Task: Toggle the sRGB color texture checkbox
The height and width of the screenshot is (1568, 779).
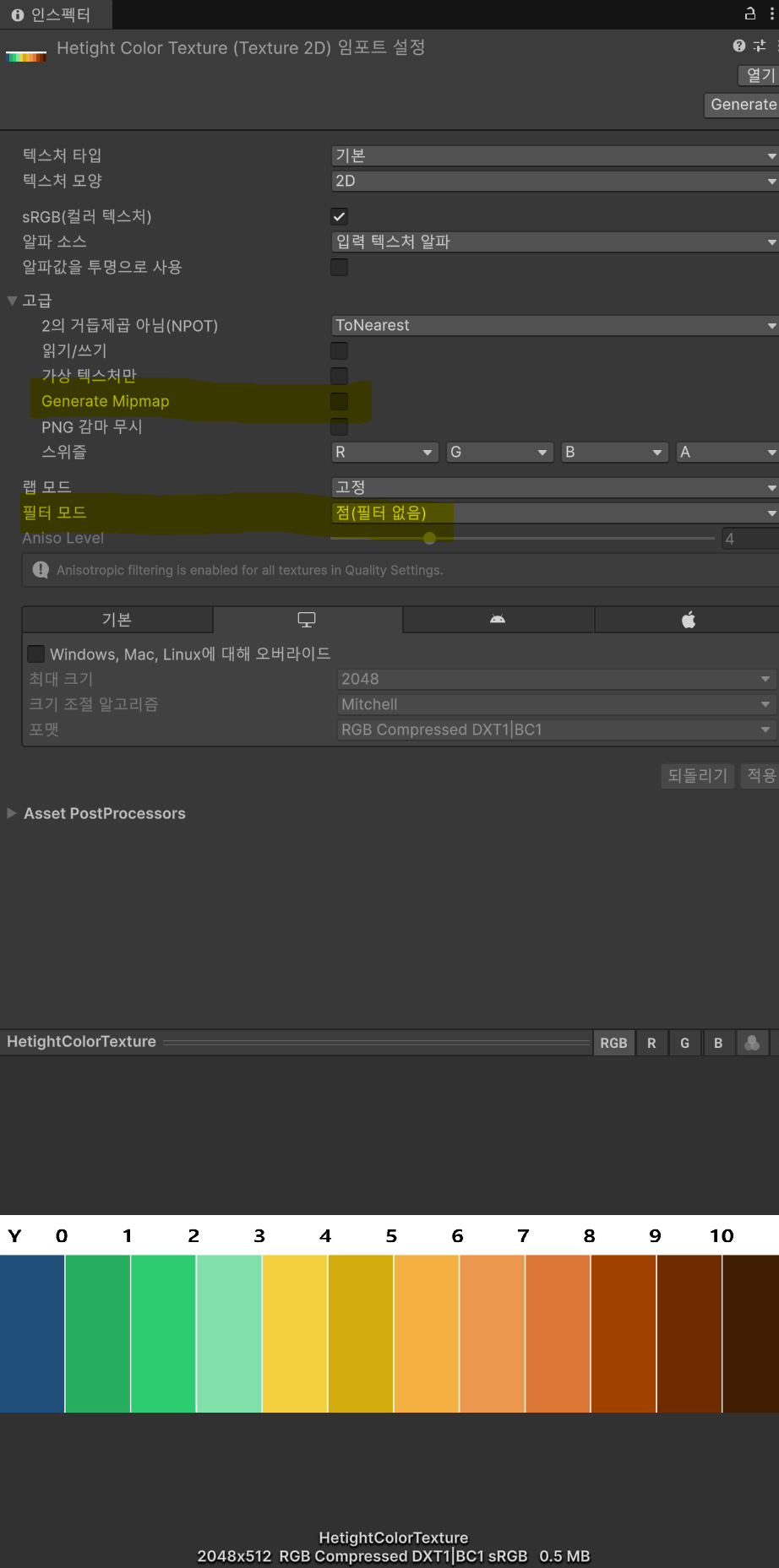Action: pos(339,216)
